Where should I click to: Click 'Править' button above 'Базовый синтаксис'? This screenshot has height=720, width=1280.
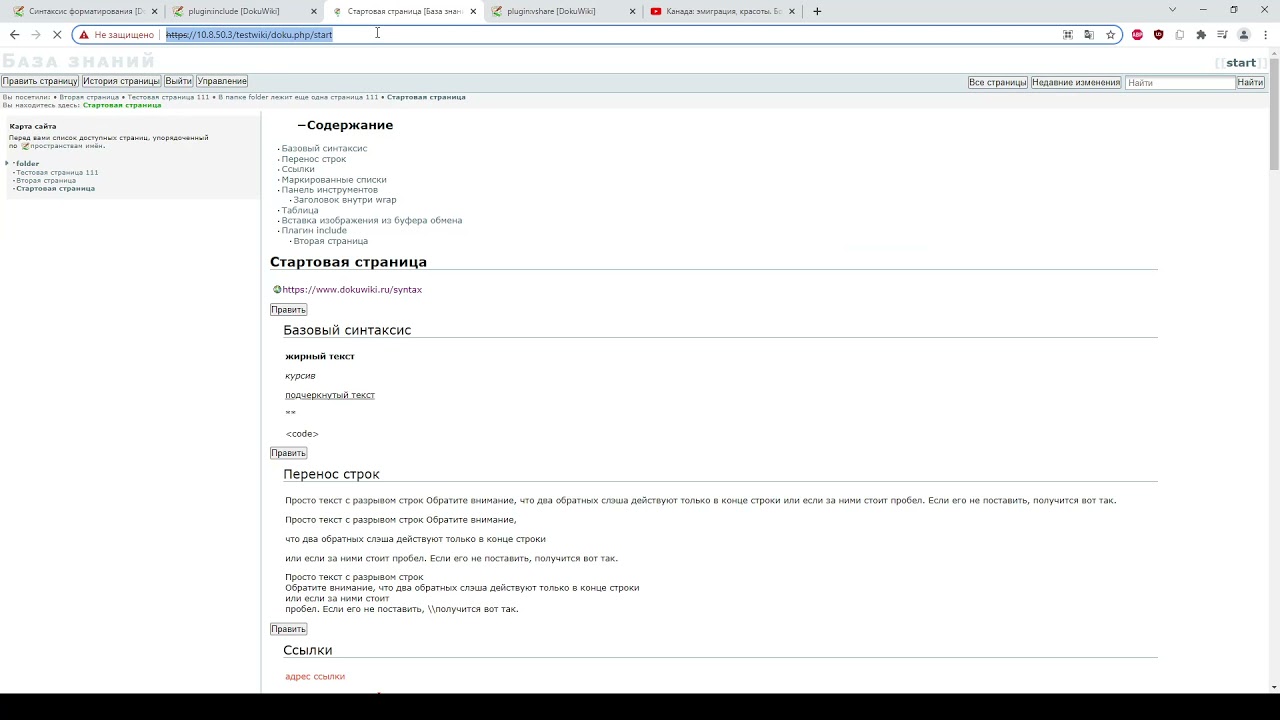288,310
